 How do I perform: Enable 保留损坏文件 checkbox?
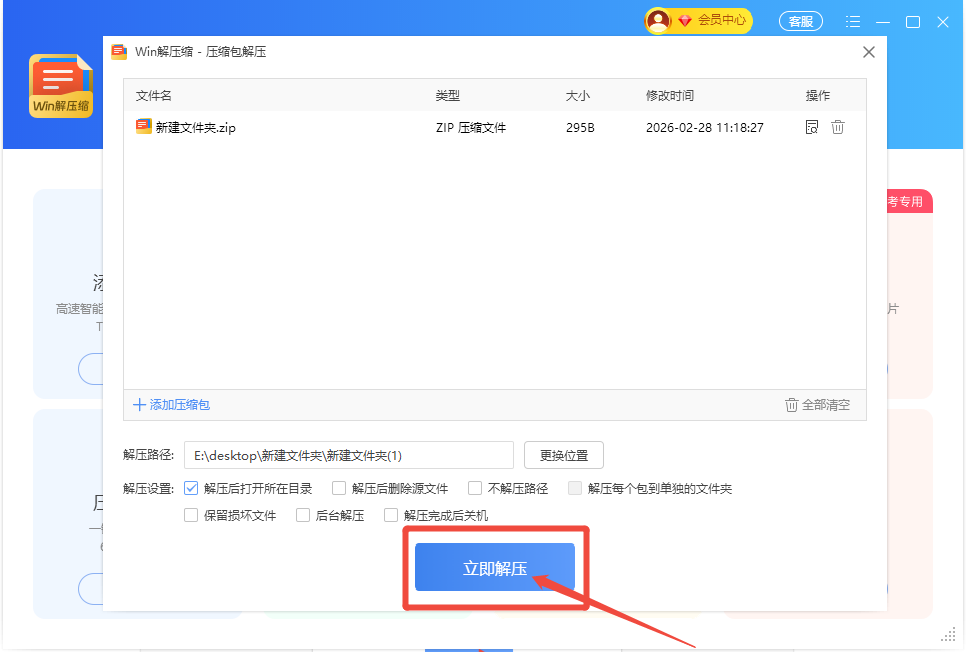click(191, 516)
